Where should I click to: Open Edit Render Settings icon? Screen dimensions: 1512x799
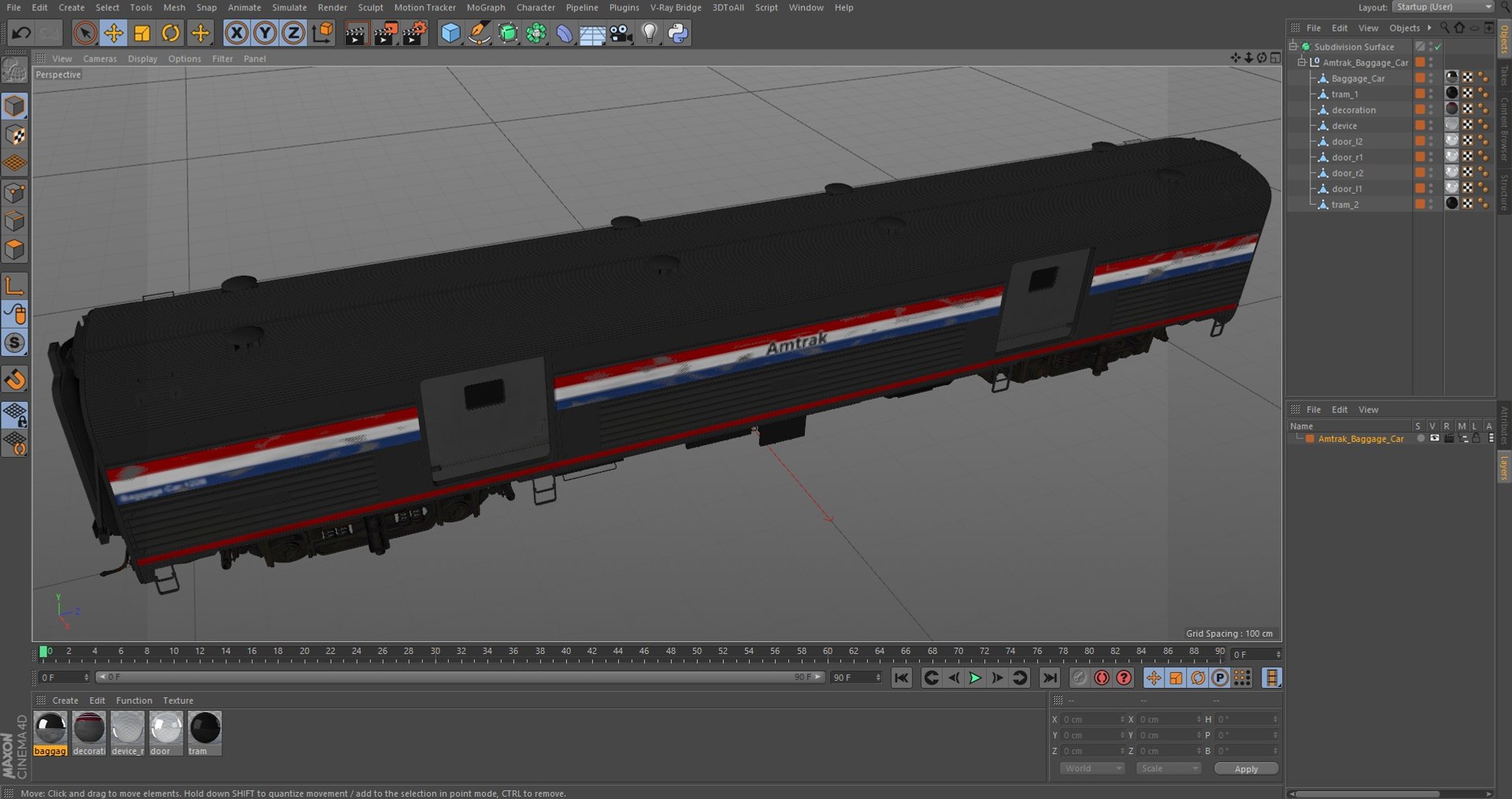coord(414,33)
